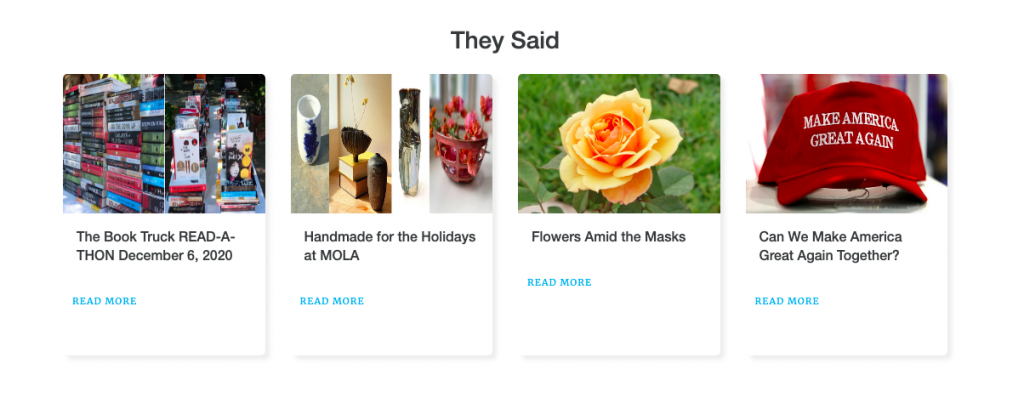1024x403 pixels.
Task: Click Read More under Flowers Amid the Masks
Action: click(559, 283)
